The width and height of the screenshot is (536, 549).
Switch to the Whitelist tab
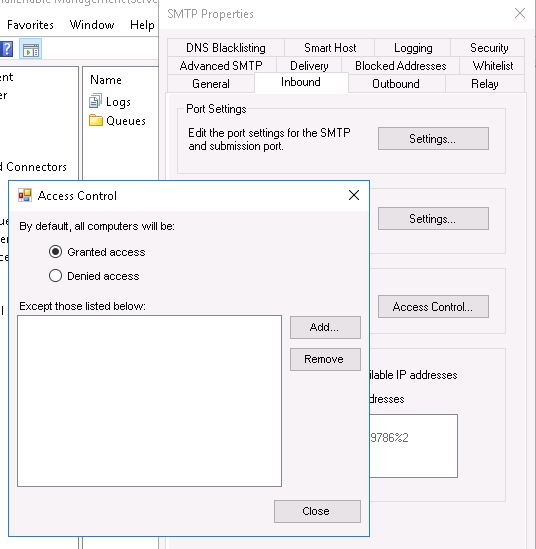pyautogui.click(x=493, y=65)
